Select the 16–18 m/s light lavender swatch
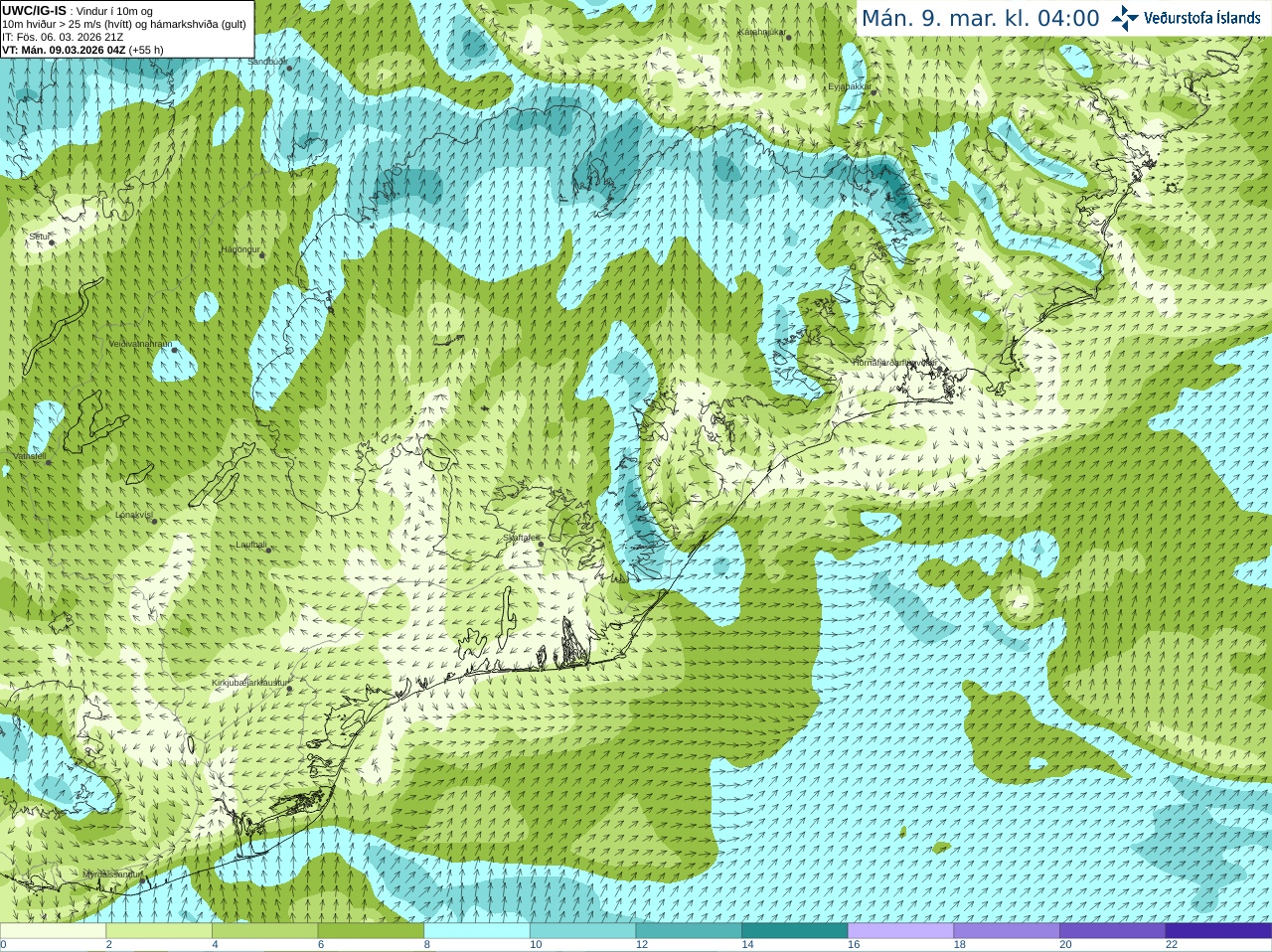1272x952 pixels. pos(901,931)
